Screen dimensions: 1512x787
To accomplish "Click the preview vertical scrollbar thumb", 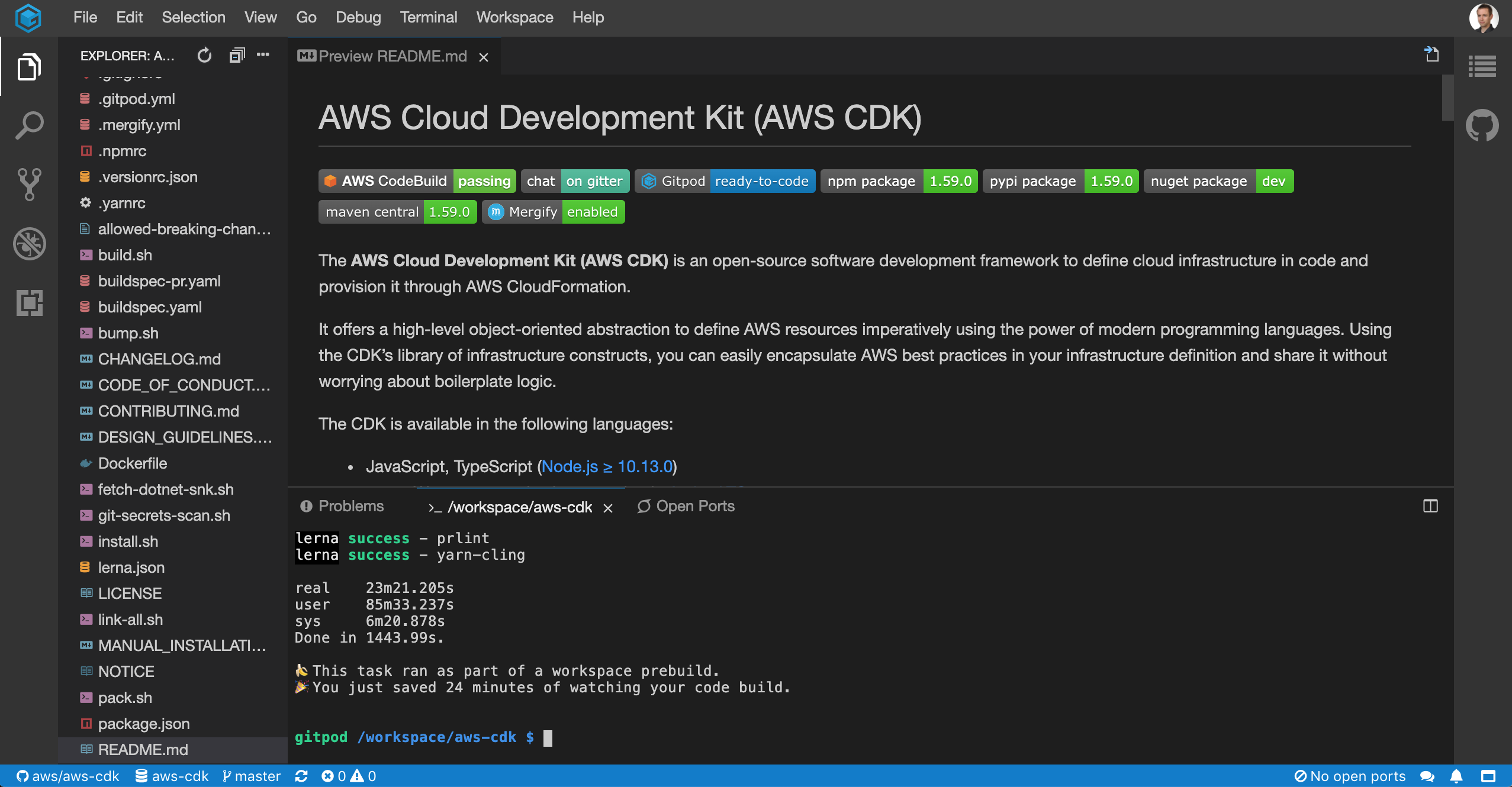I will (x=1447, y=98).
